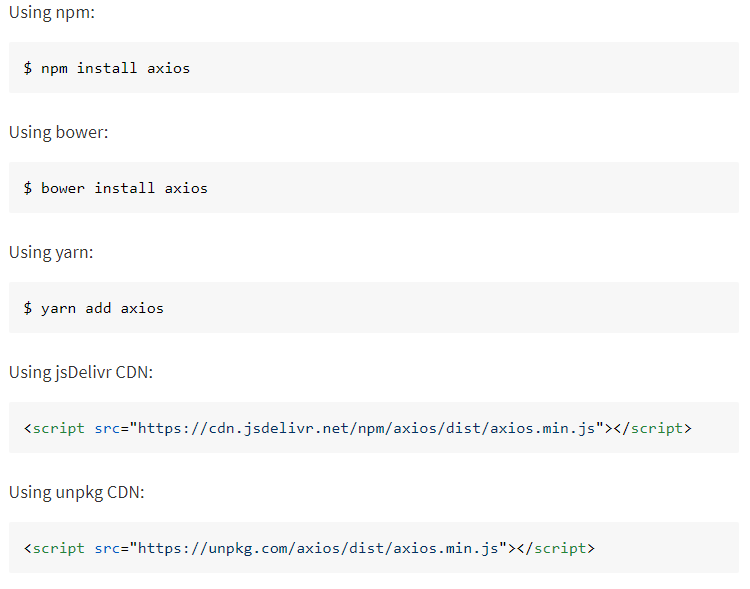
Task: Click the 'Using npm:' heading text
Action: [x=52, y=12]
